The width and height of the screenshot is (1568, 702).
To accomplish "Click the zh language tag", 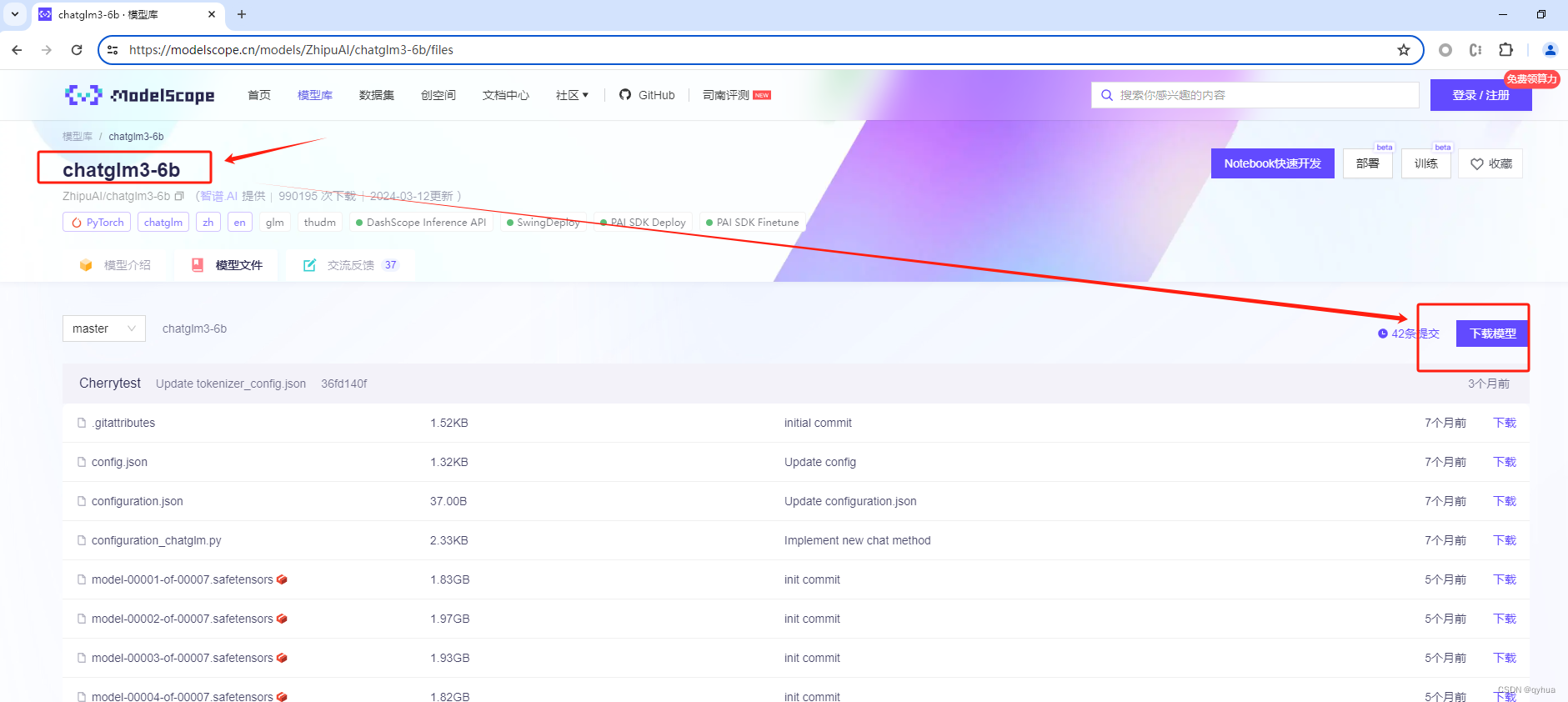I will [x=208, y=223].
